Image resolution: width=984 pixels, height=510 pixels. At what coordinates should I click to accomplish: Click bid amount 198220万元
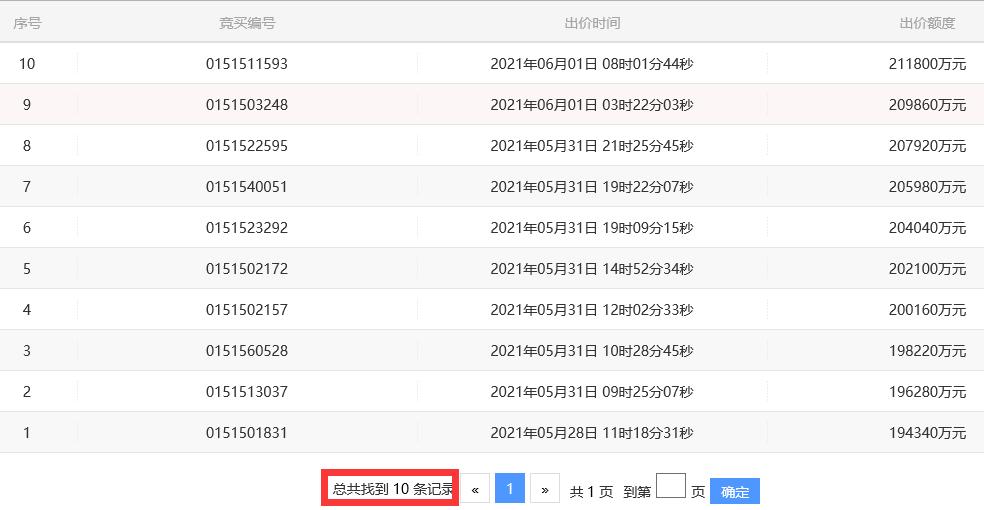[x=927, y=351]
